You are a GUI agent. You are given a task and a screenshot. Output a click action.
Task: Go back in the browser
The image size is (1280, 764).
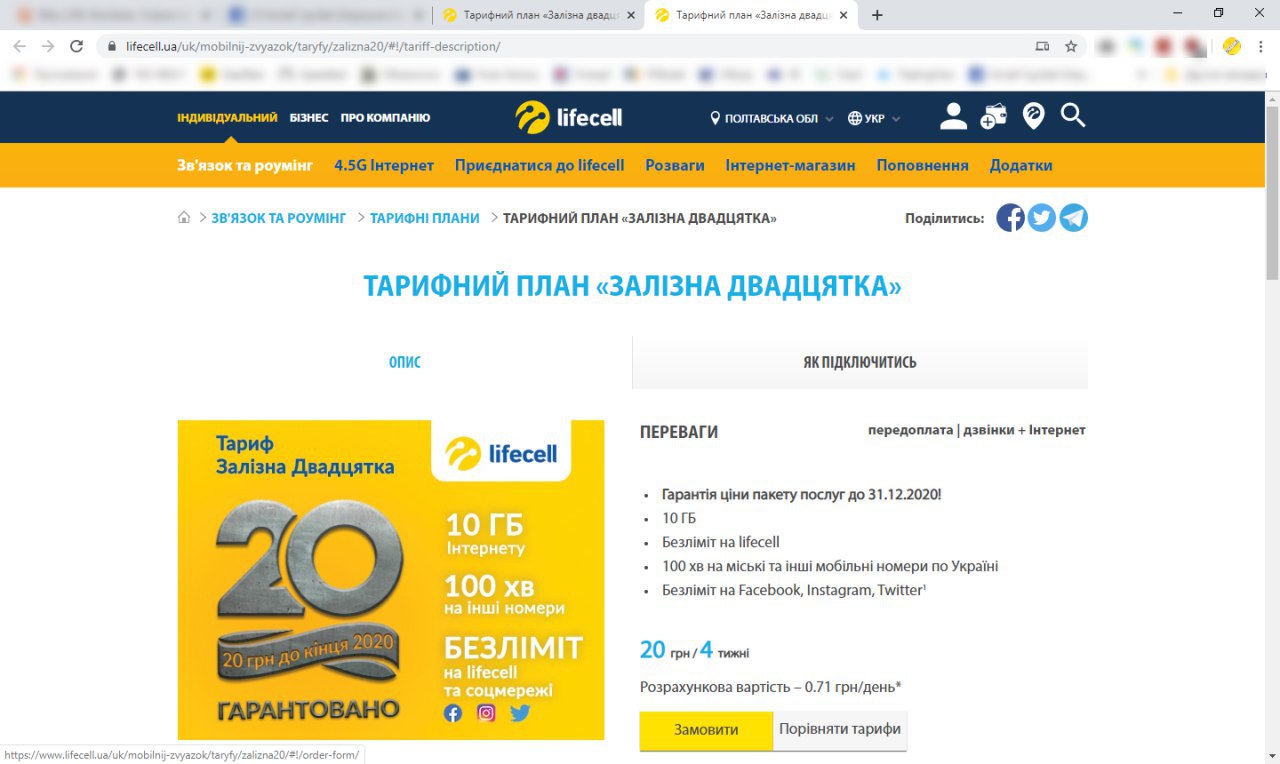(x=20, y=46)
